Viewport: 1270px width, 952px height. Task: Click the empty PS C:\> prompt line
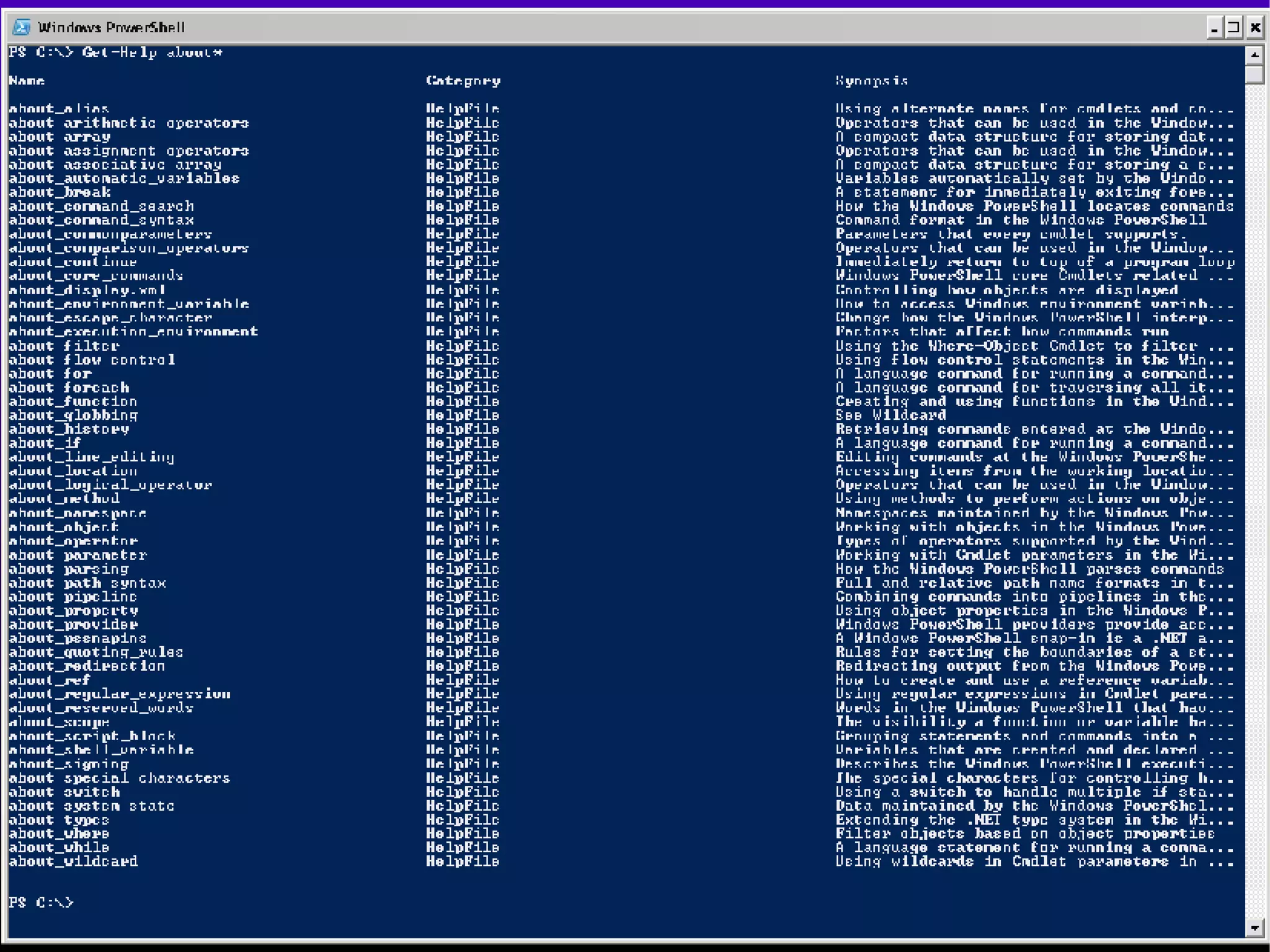click(x=41, y=902)
